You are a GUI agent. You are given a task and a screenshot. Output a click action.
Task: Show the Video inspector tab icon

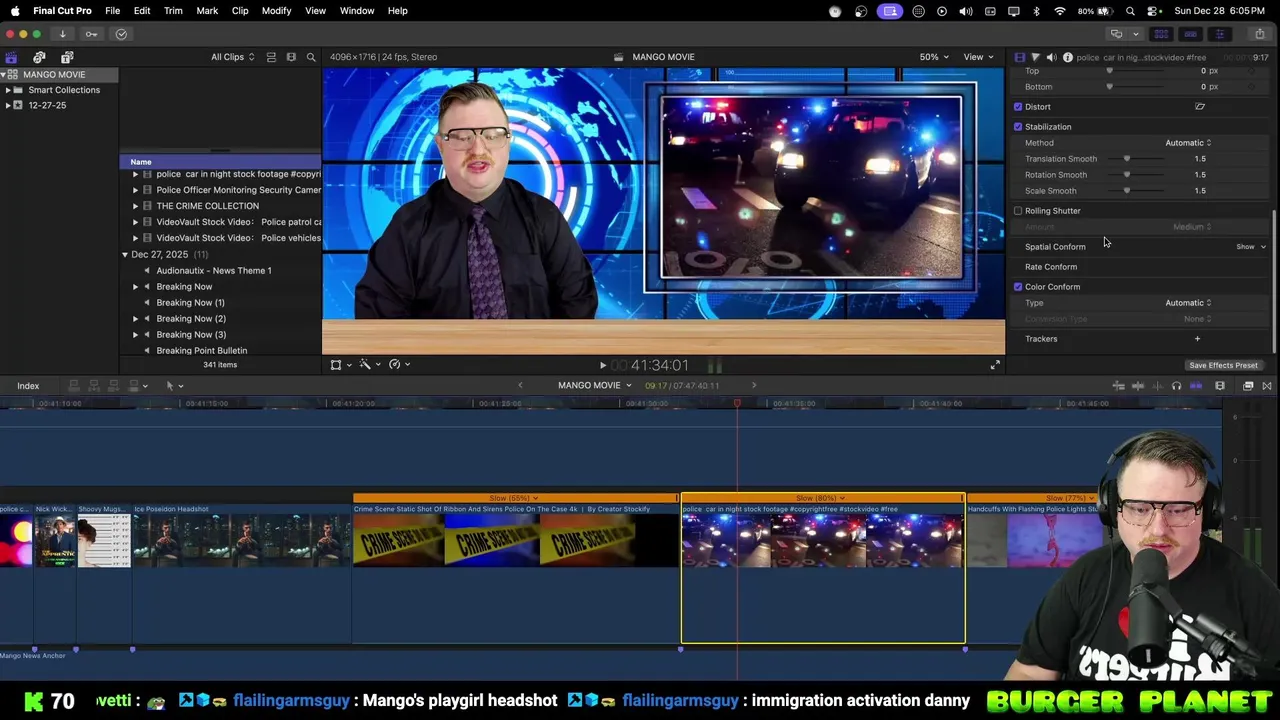coord(1020,57)
